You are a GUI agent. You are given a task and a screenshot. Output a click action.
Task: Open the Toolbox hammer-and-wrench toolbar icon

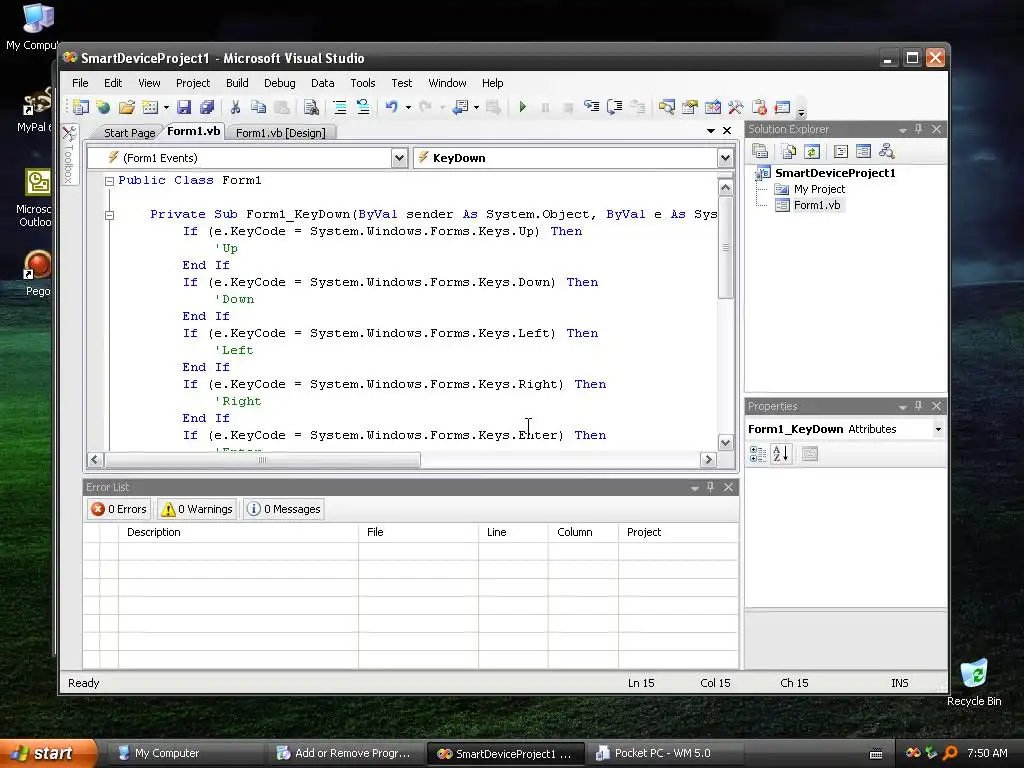(x=735, y=107)
